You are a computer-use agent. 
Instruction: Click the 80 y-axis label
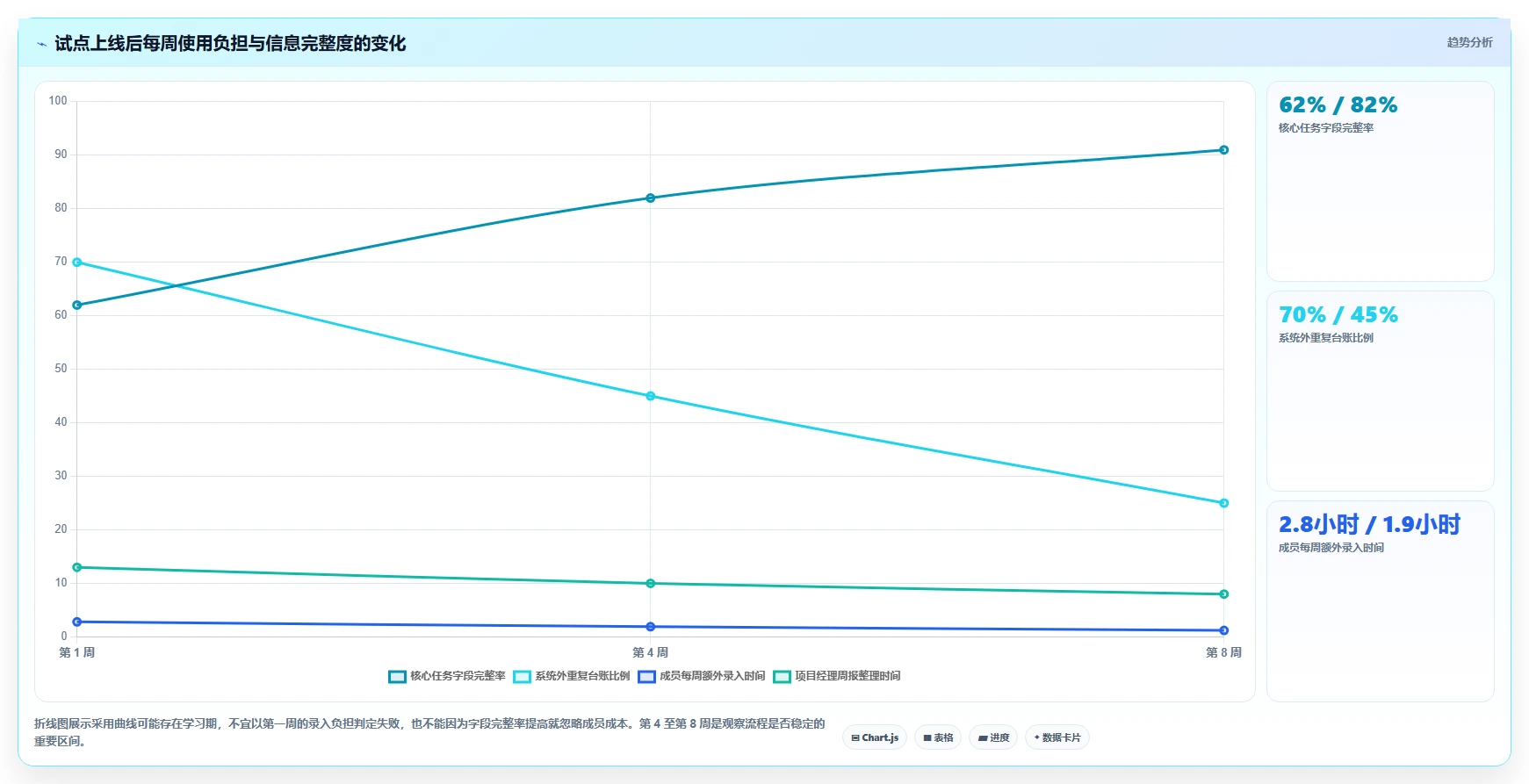(61, 208)
